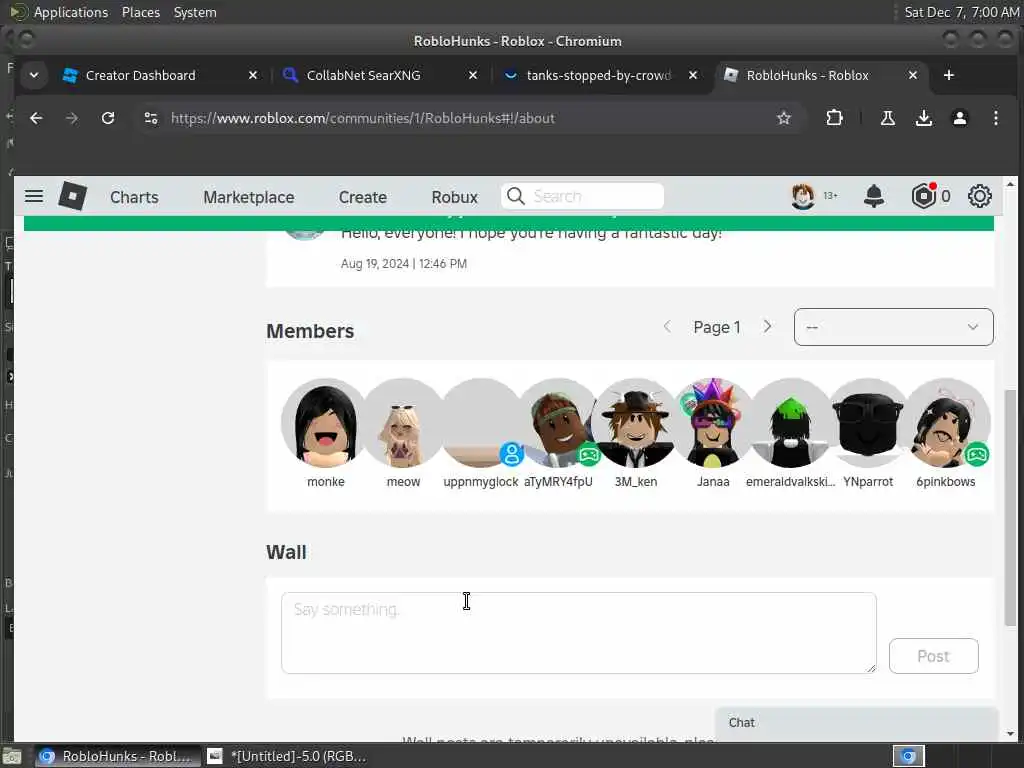The height and width of the screenshot is (768, 1024).
Task: Click the Roblox logo home icon
Action: pos(72,196)
